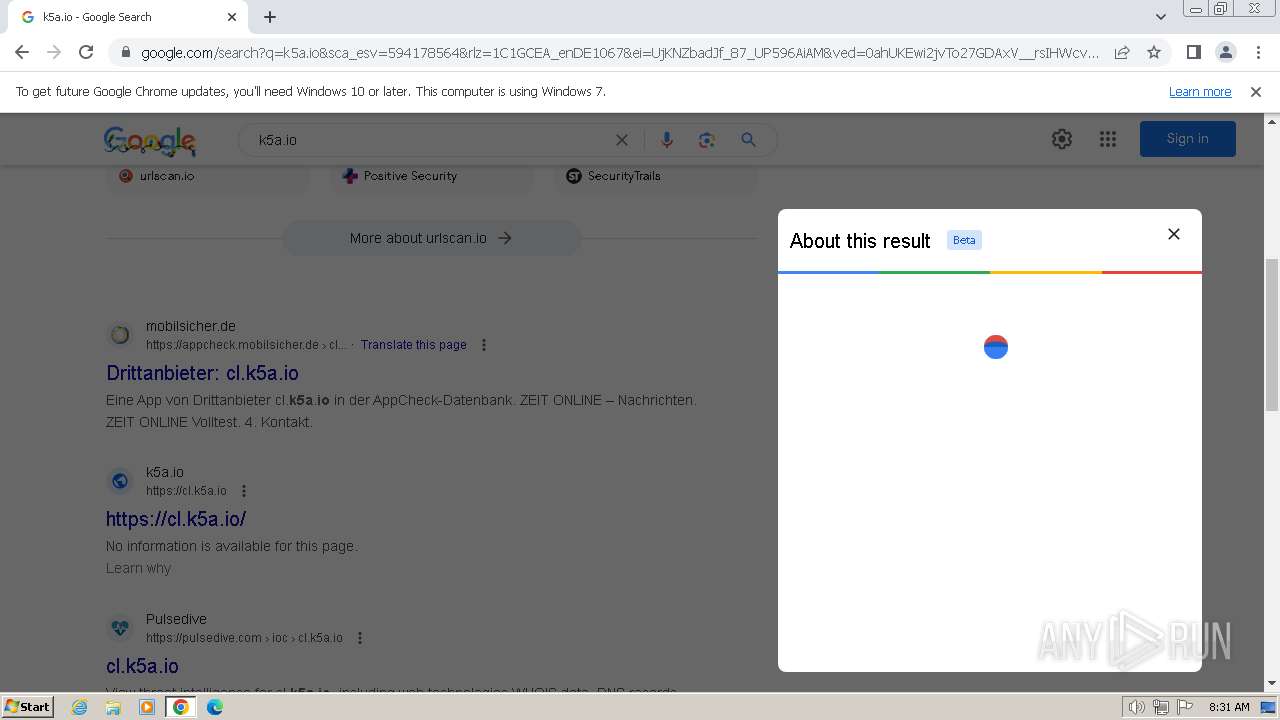Viewport: 1280px width, 720px height.
Task: Open a new tab with plus button
Action: [x=270, y=17]
